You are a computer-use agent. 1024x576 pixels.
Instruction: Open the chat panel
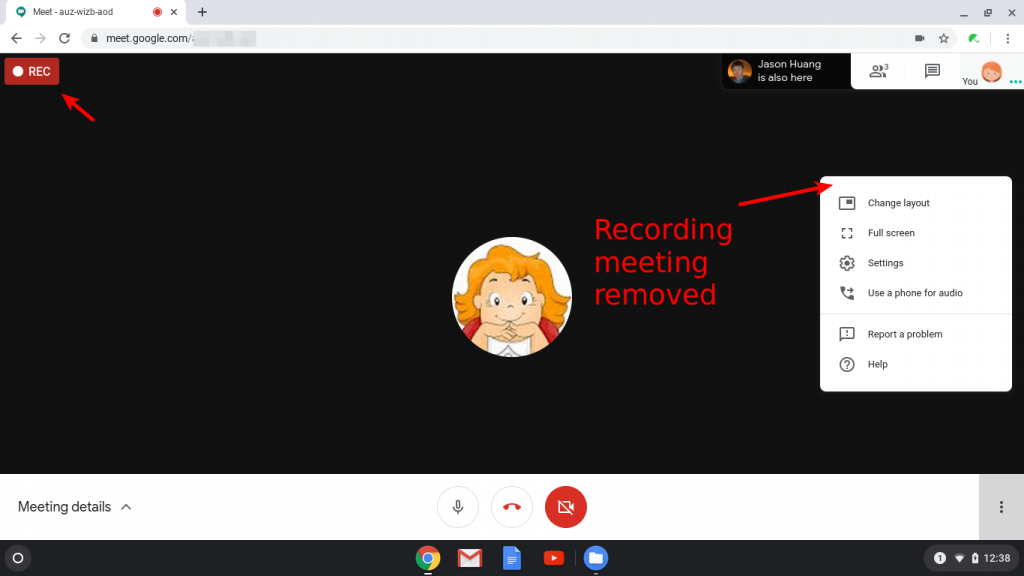click(x=932, y=71)
